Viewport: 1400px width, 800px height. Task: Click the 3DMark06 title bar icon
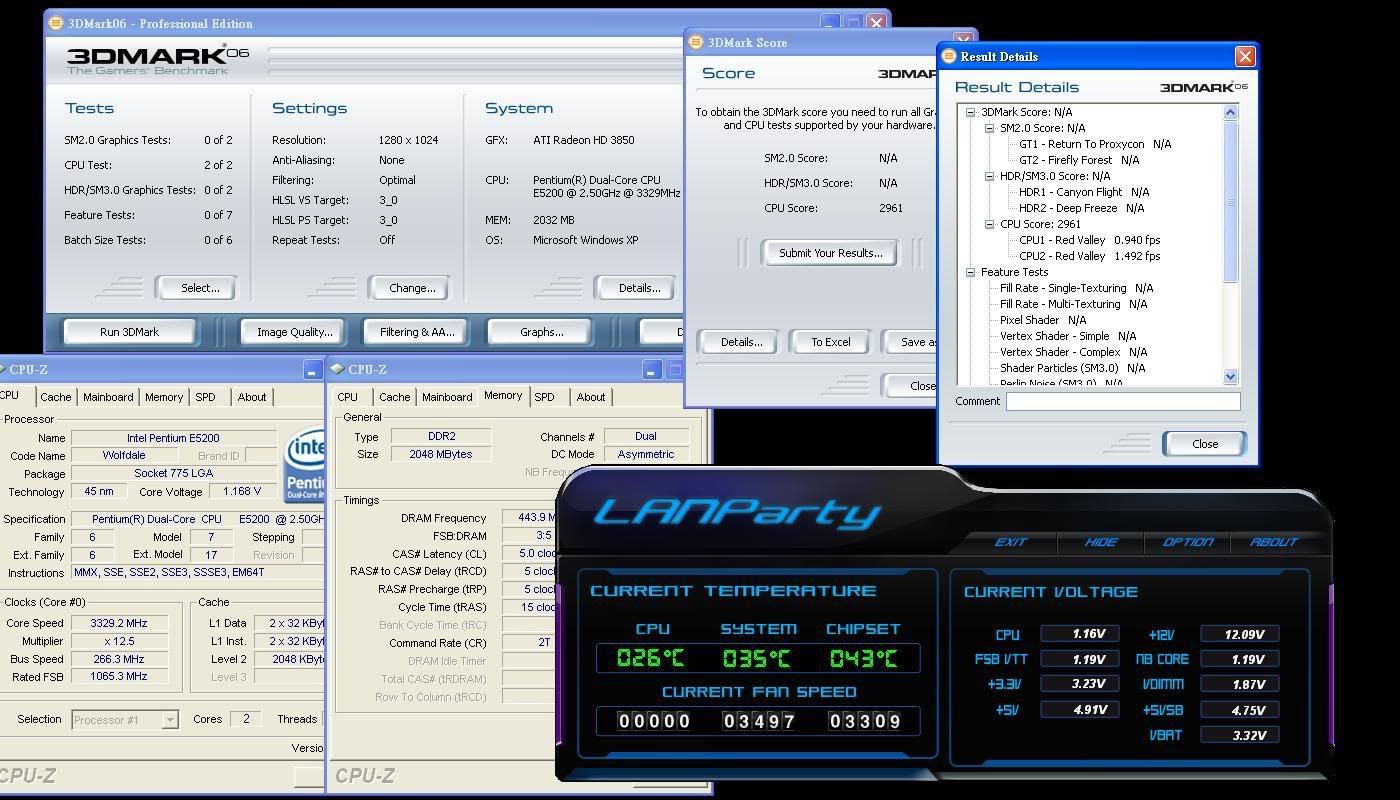click(x=56, y=23)
